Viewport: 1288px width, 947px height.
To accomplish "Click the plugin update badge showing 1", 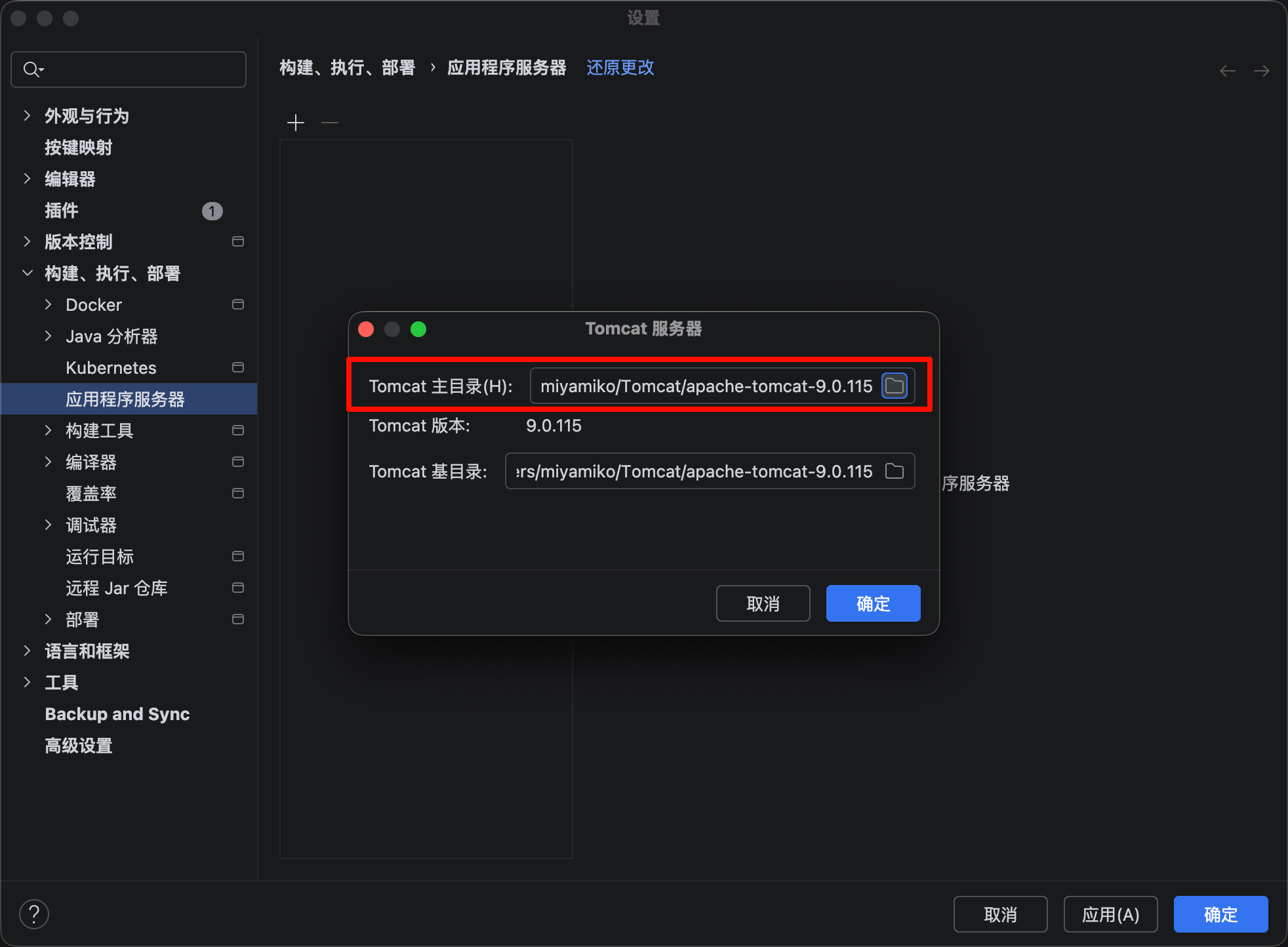I will (212, 211).
